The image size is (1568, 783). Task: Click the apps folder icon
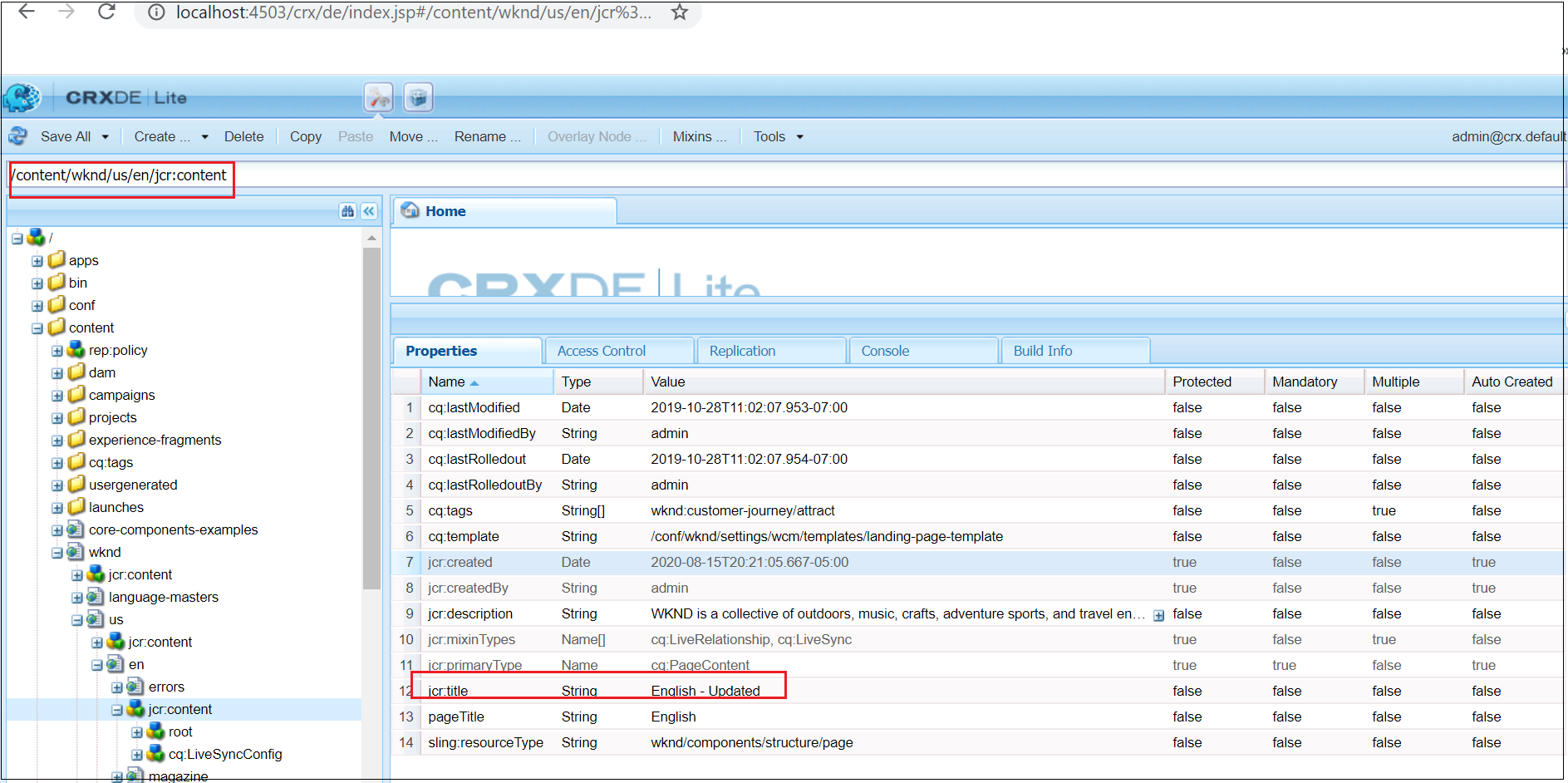(x=57, y=260)
